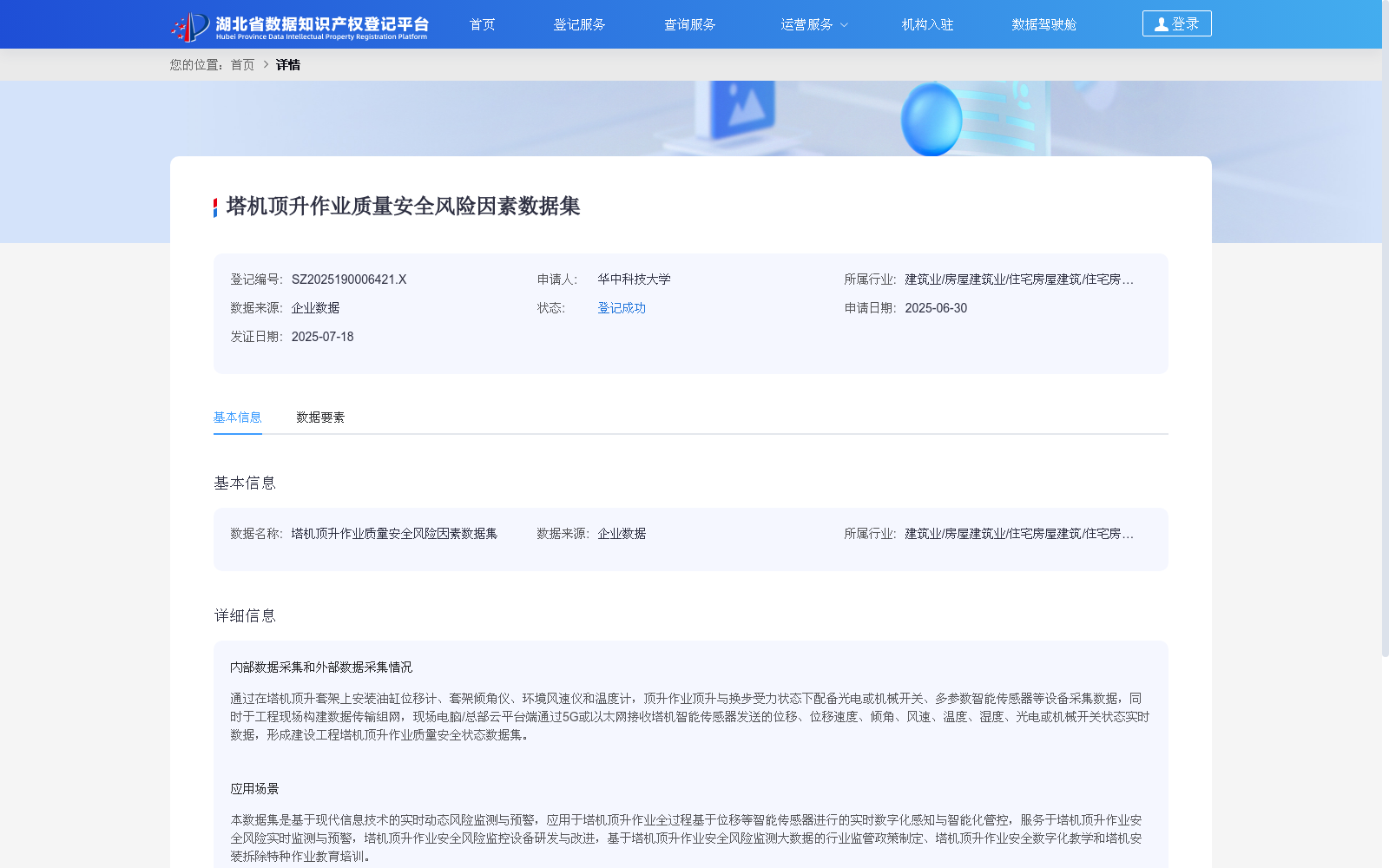This screenshot has width=1389, height=868.
Task: Select the registration number SZ2025190006421.X
Action: tap(349, 279)
